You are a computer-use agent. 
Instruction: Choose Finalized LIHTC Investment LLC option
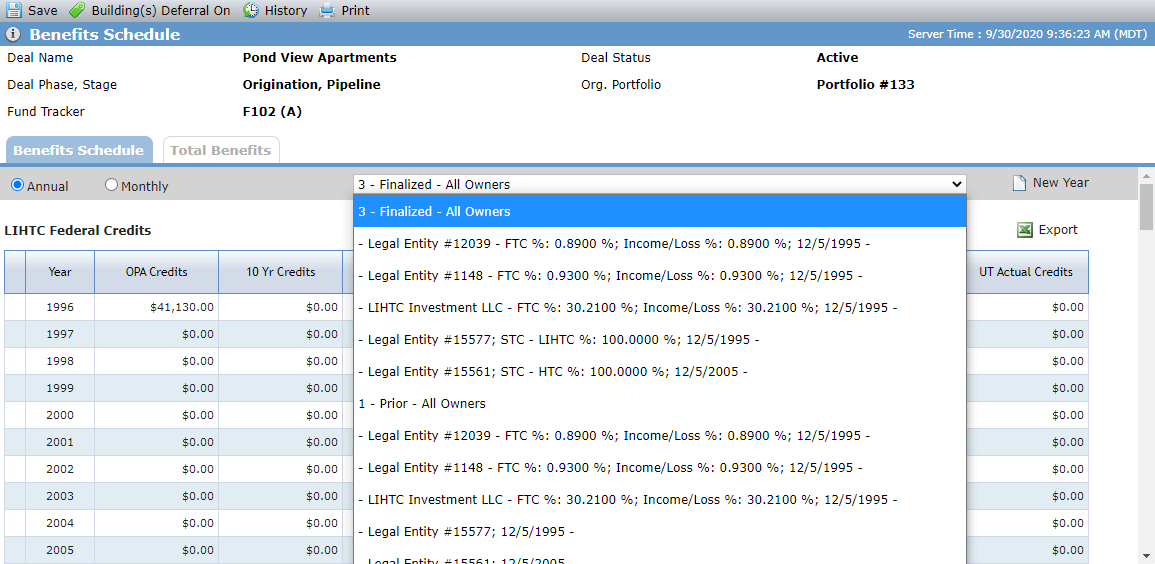tap(660, 308)
